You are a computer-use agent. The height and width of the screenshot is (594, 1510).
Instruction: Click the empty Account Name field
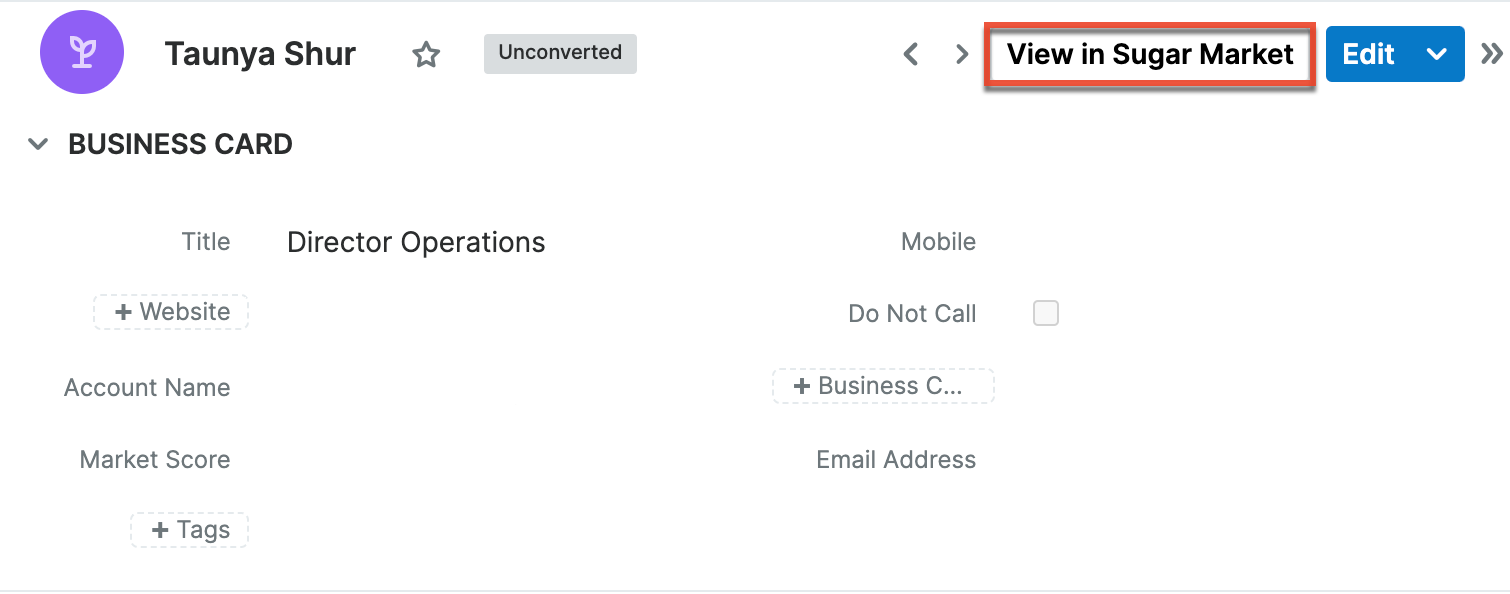(420, 388)
